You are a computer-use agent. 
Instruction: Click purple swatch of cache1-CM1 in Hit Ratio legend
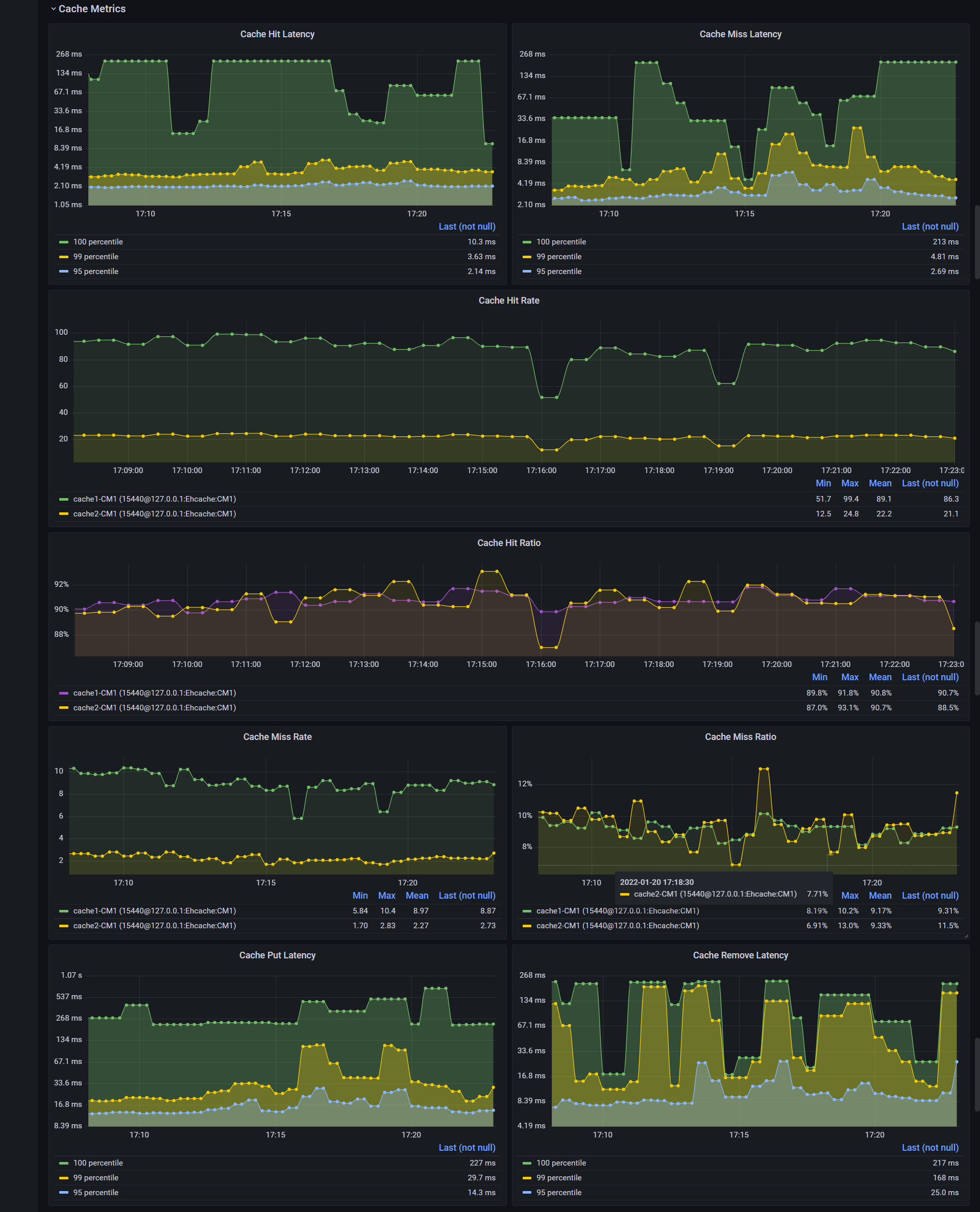[x=64, y=693]
